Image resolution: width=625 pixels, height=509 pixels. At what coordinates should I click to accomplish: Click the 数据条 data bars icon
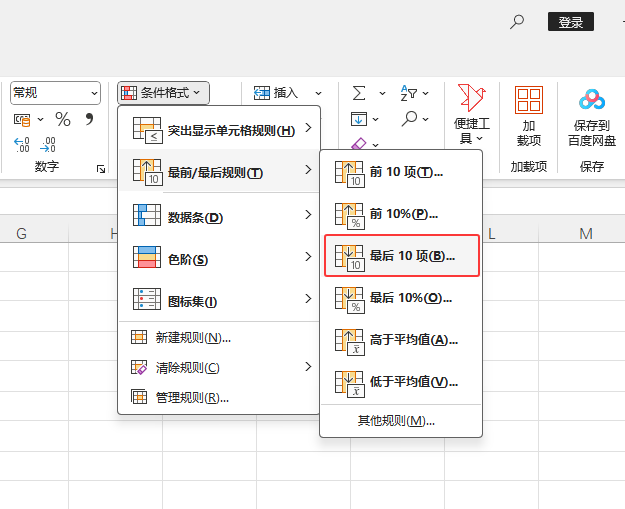tap(147, 215)
